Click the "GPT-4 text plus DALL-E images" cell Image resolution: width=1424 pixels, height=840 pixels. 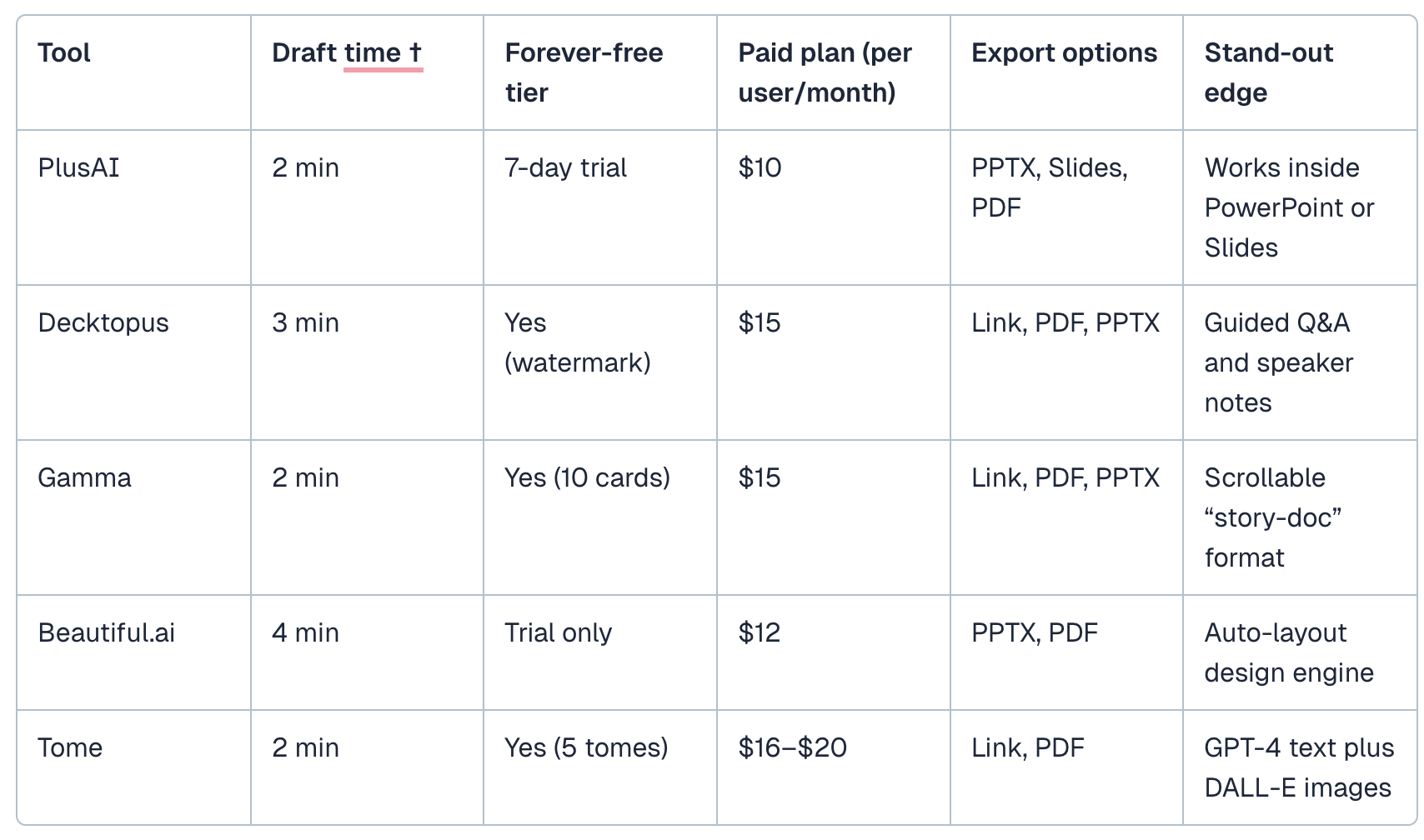(x=1298, y=767)
